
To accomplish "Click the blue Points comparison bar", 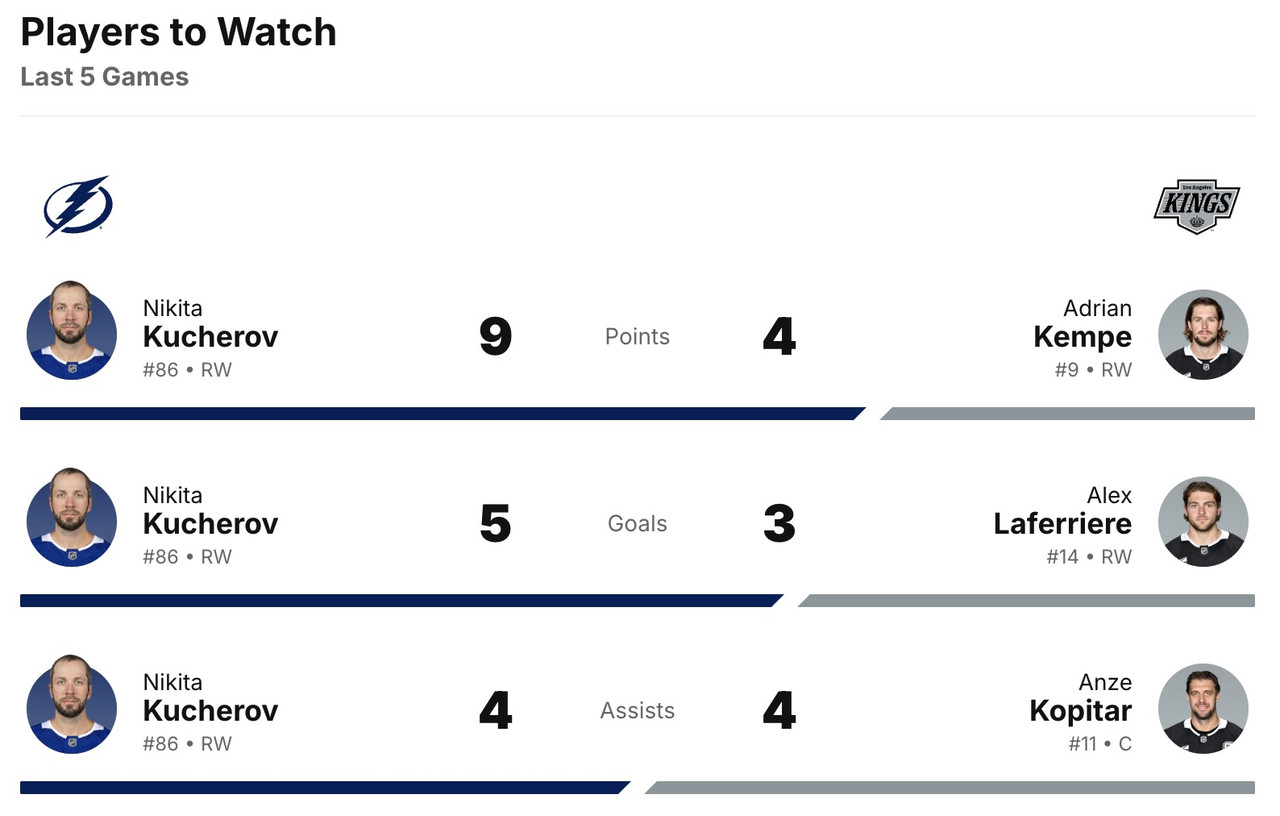I will [x=440, y=414].
